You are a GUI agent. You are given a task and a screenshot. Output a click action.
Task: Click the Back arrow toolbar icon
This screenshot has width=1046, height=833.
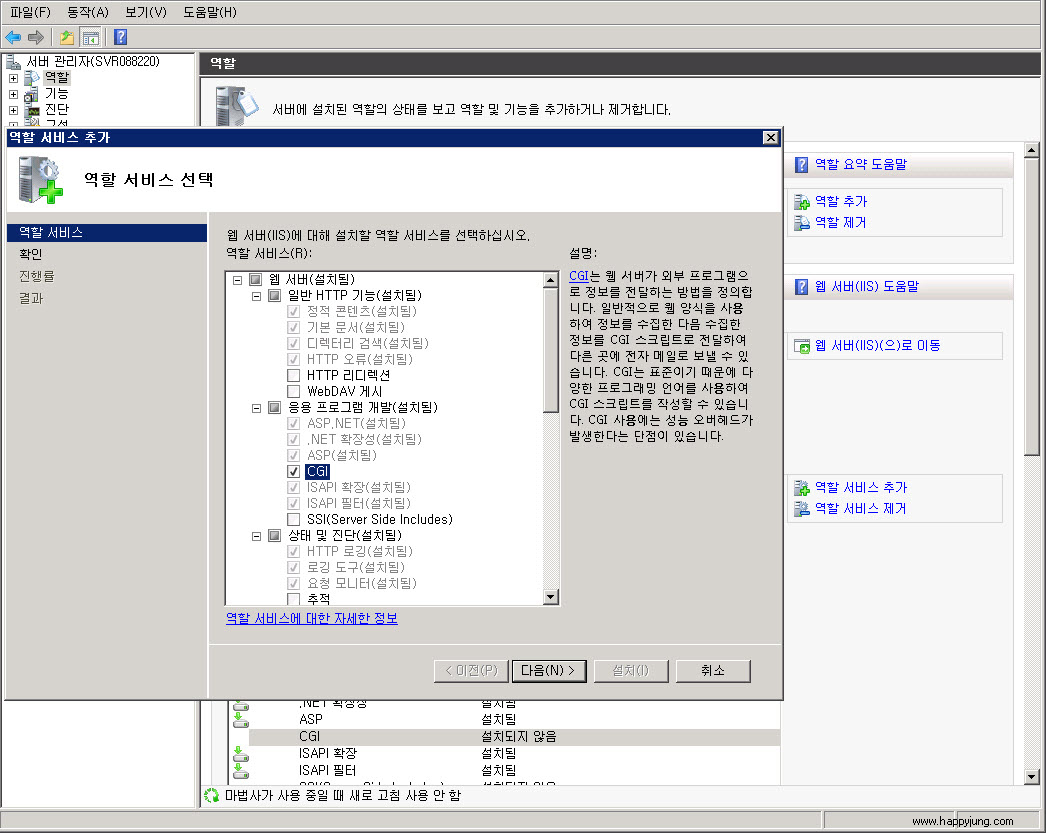click(x=13, y=37)
